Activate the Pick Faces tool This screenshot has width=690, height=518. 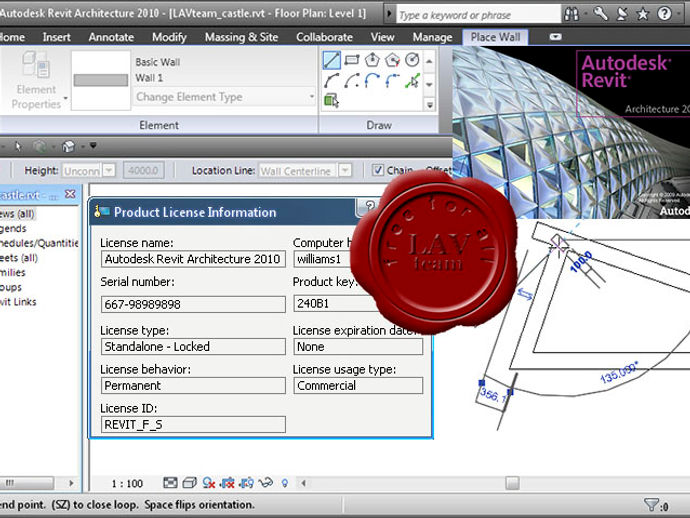(x=331, y=101)
